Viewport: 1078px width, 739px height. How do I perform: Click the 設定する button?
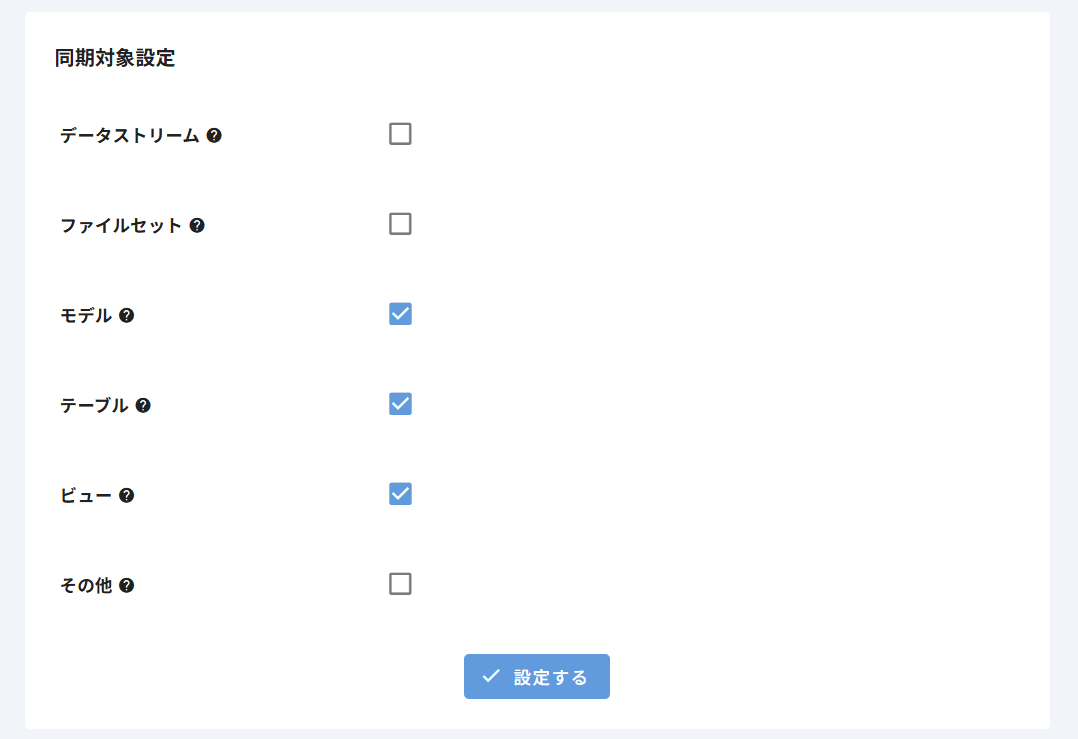point(537,676)
